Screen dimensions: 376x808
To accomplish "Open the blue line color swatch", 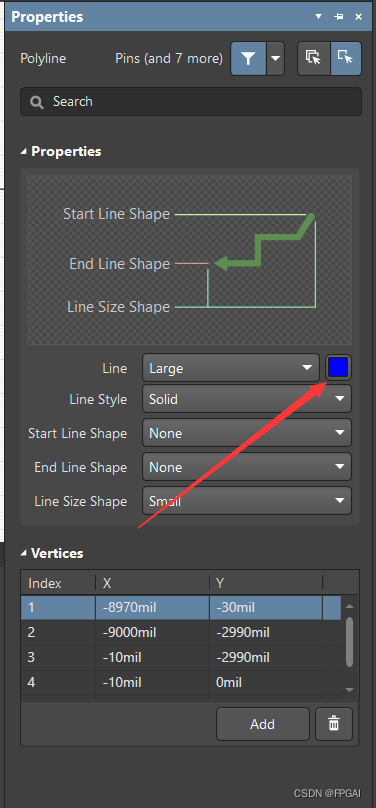I will click(338, 368).
